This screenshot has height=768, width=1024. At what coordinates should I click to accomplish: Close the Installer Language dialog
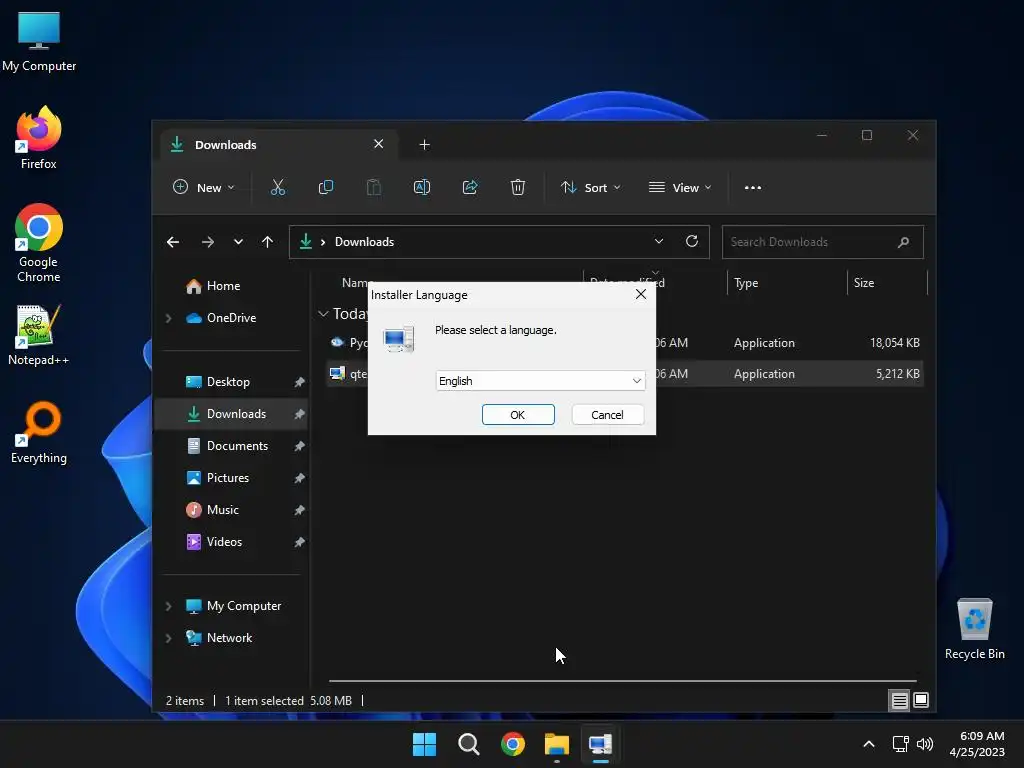tap(641, 295)
